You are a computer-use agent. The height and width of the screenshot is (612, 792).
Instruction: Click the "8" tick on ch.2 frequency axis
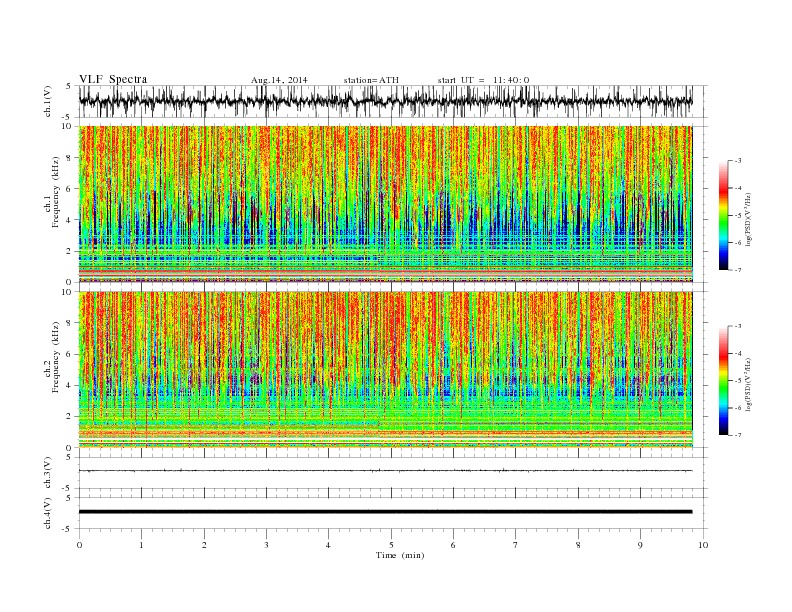tap(70, 323)
